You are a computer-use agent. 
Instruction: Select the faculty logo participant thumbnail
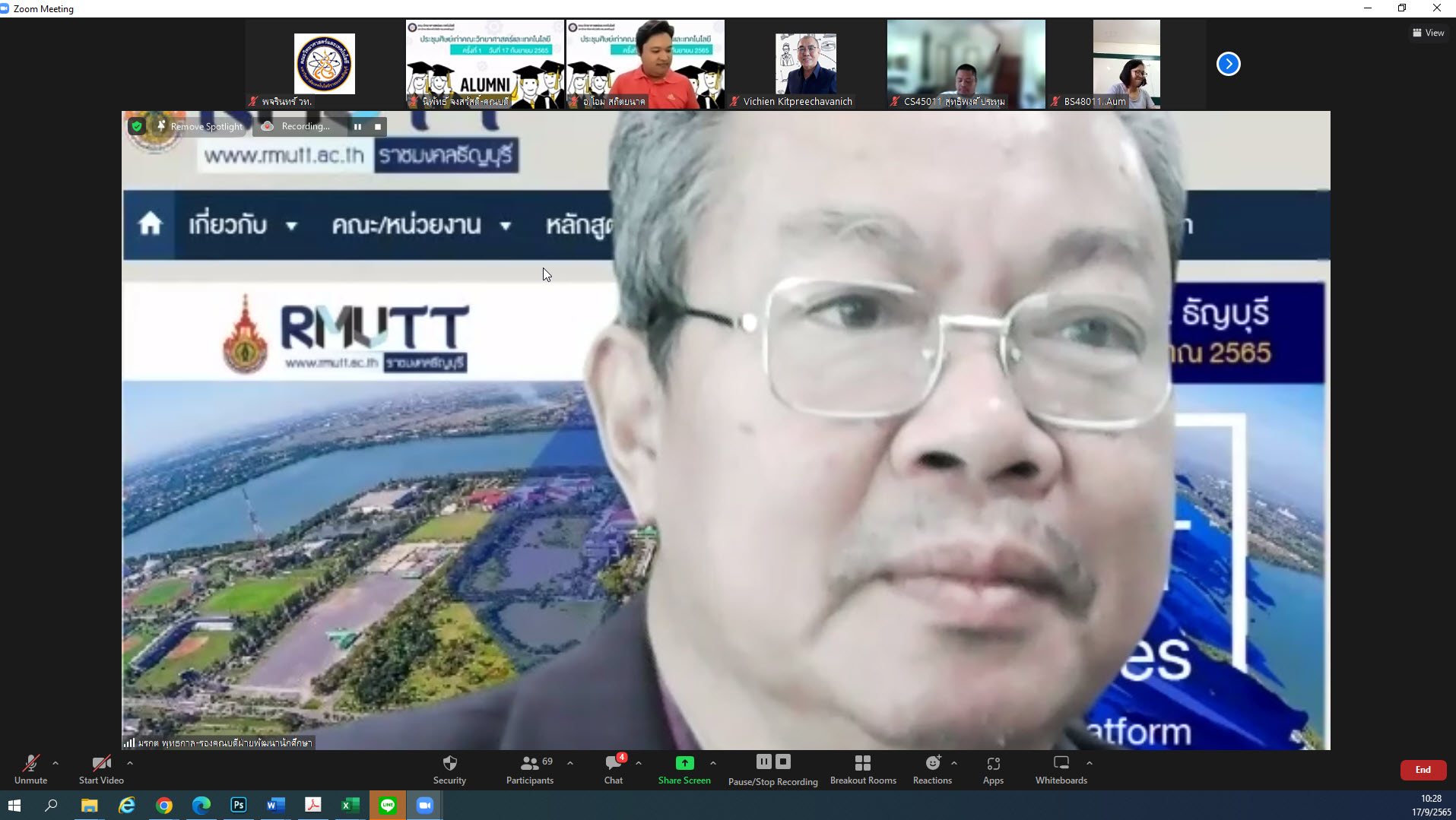click(325, 64)
